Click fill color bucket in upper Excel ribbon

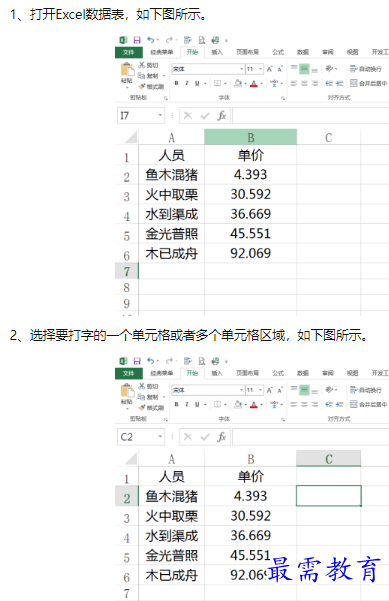pyautogui.click(x=238, y=83)
